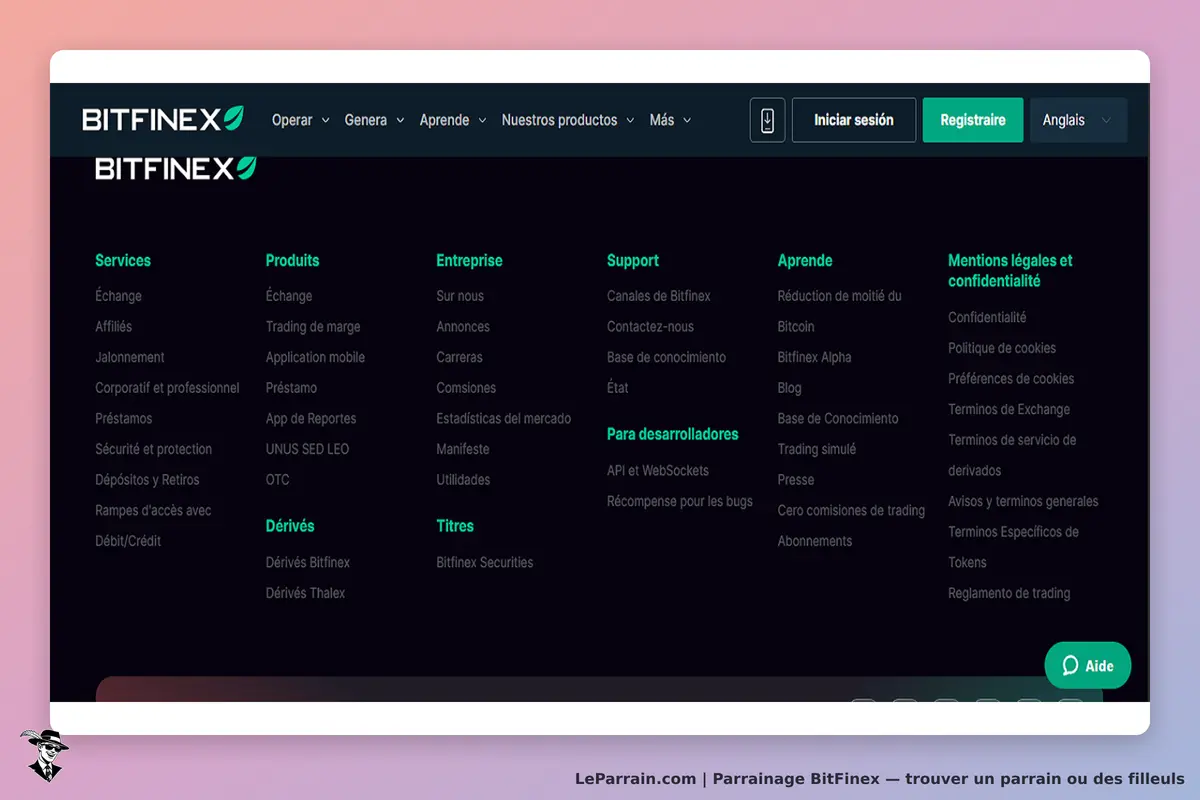Open Préstamos under Services

124,419
